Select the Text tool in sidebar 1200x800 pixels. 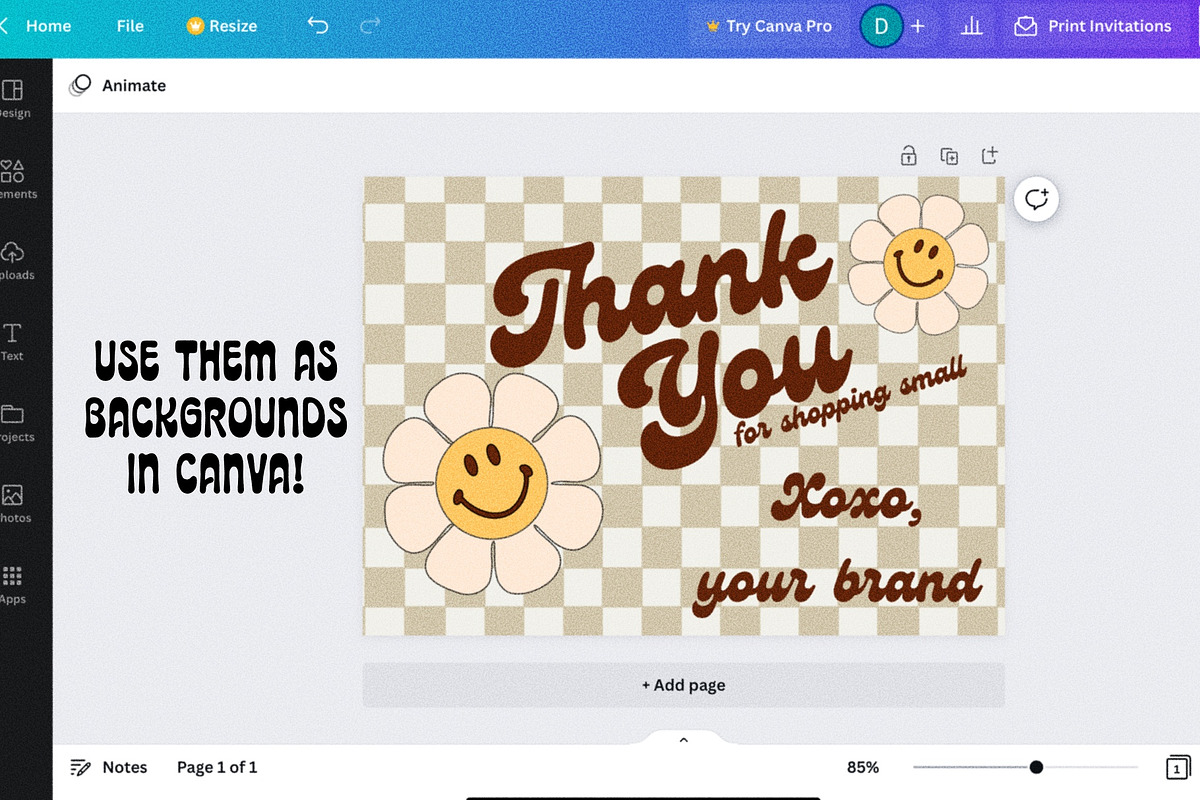pyautogui.click(x=13, y=342)
